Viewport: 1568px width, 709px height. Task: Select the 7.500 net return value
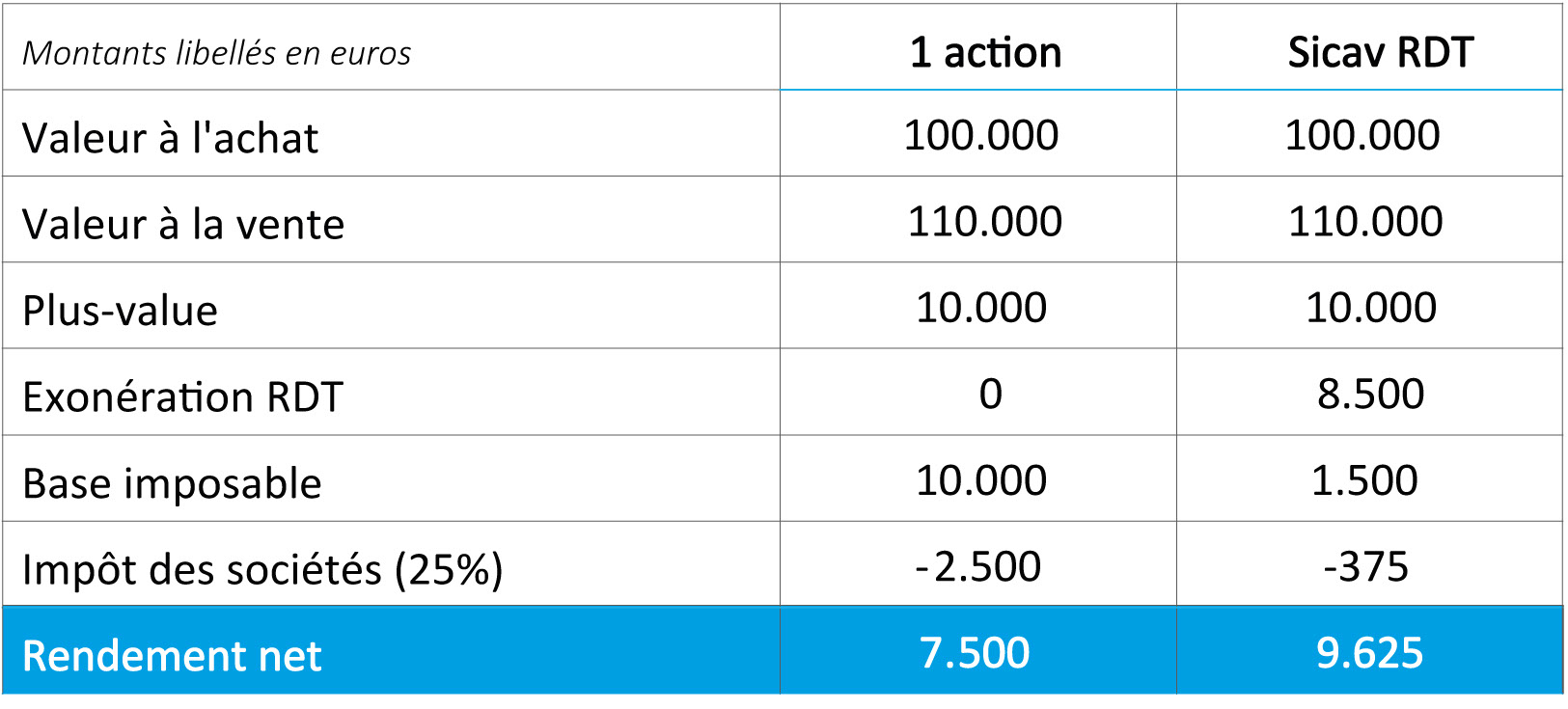(x=975, y=653)
